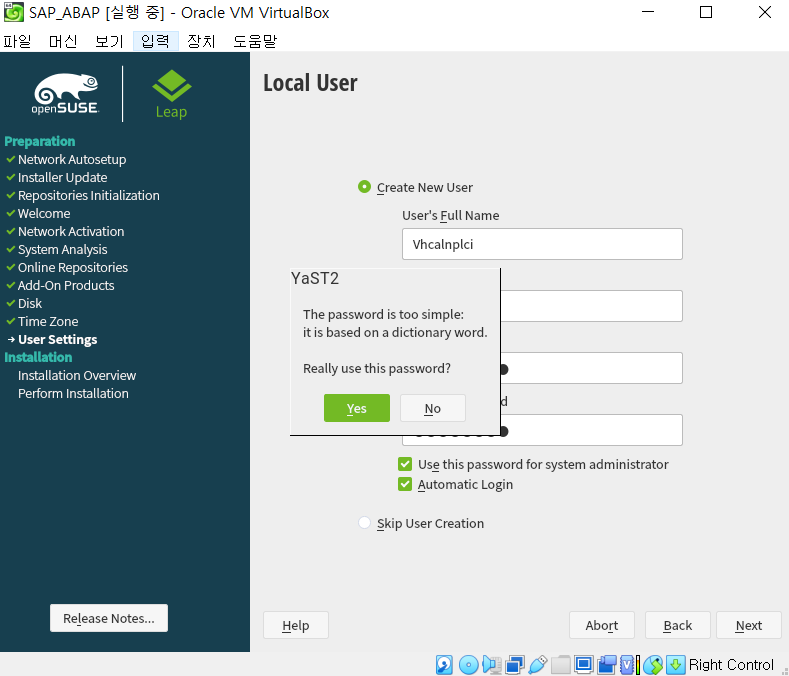Image resolution: width=789 pixels, height=676 pixels.
Task: Click the green Leap logo
Action: click(x=171, y=94)
